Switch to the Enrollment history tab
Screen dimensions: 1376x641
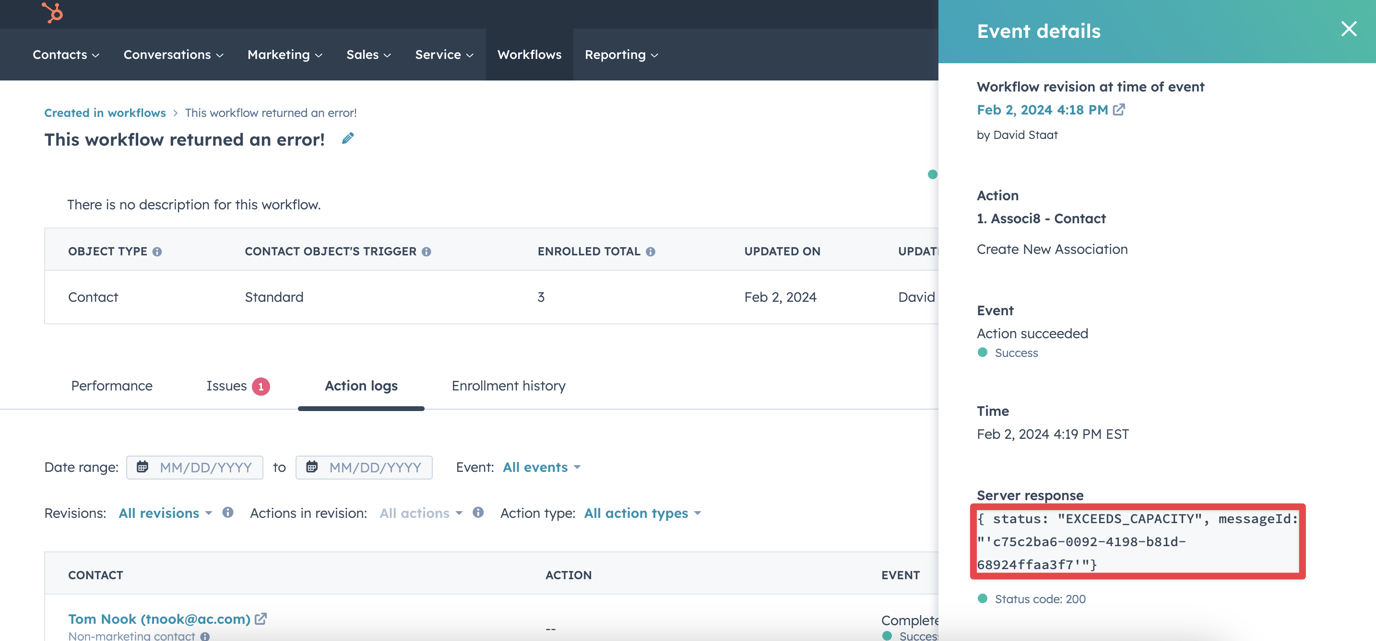(508, 386)
